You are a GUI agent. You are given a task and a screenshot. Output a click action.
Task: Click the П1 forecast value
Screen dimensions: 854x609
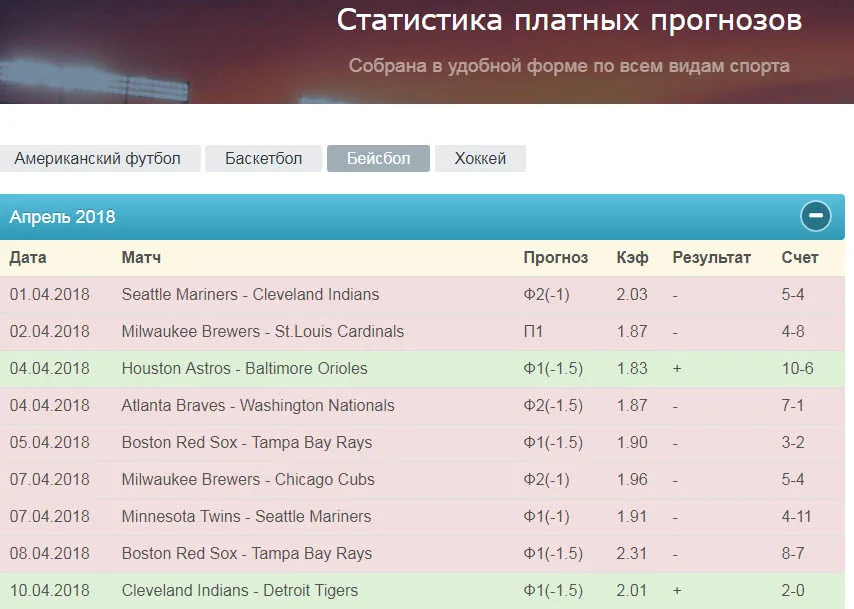point(533,331)
